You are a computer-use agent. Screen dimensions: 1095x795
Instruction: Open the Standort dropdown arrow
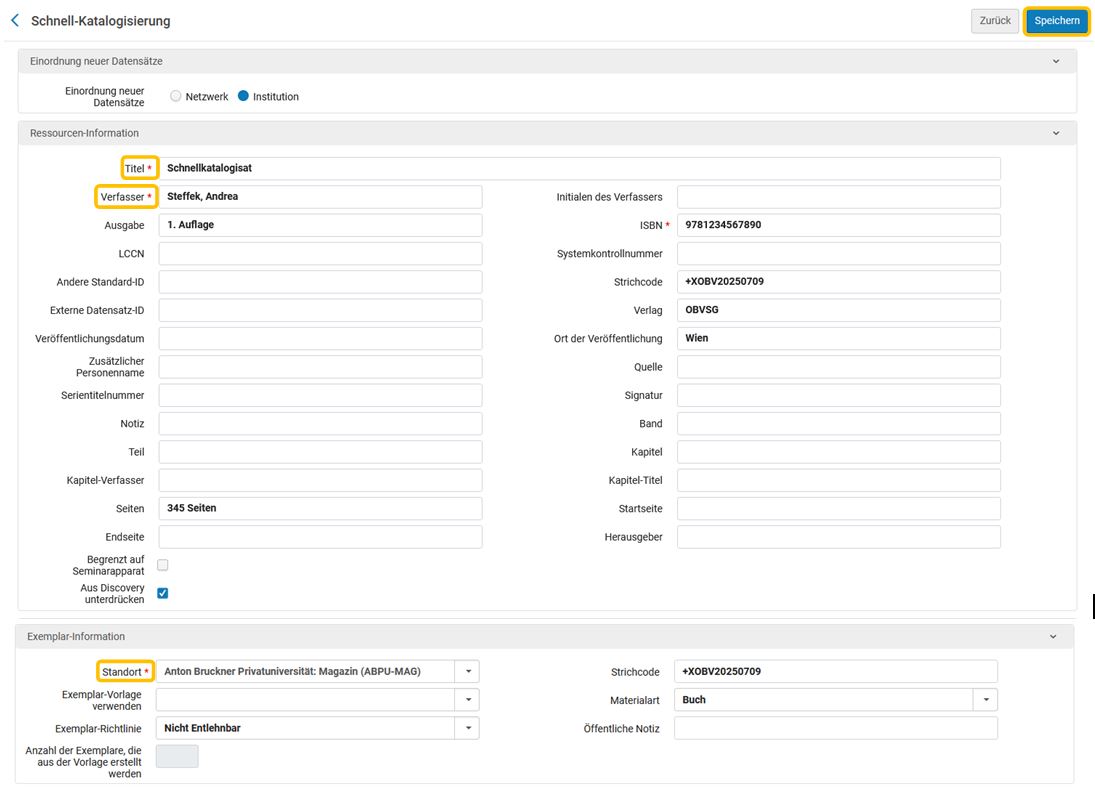click(468, 671)
